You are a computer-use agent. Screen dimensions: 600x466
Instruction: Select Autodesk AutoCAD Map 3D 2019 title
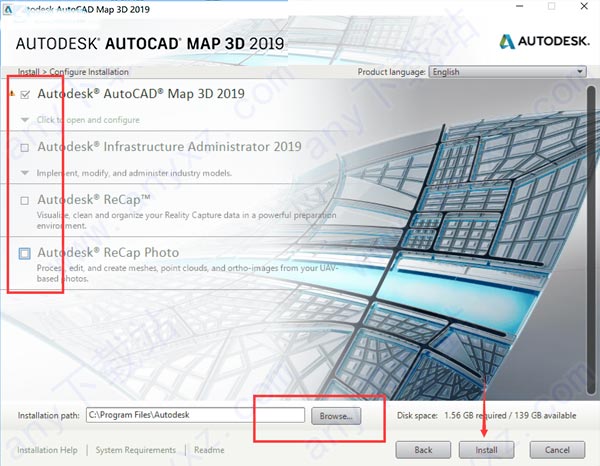[141, 94]
